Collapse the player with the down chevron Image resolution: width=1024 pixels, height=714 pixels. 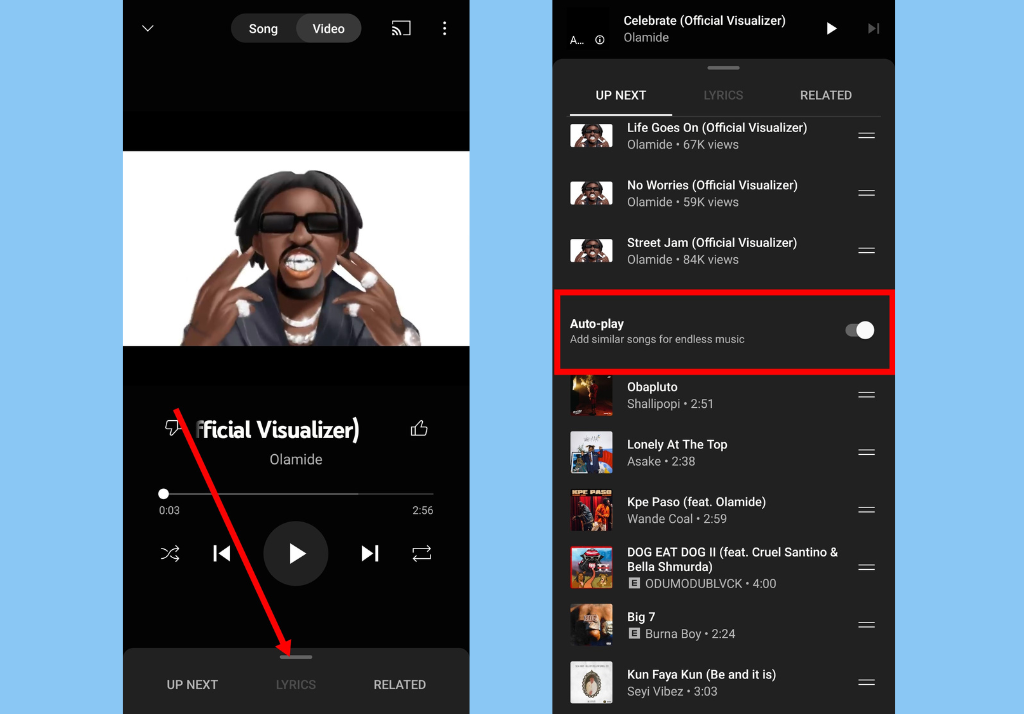click(148, 28)
